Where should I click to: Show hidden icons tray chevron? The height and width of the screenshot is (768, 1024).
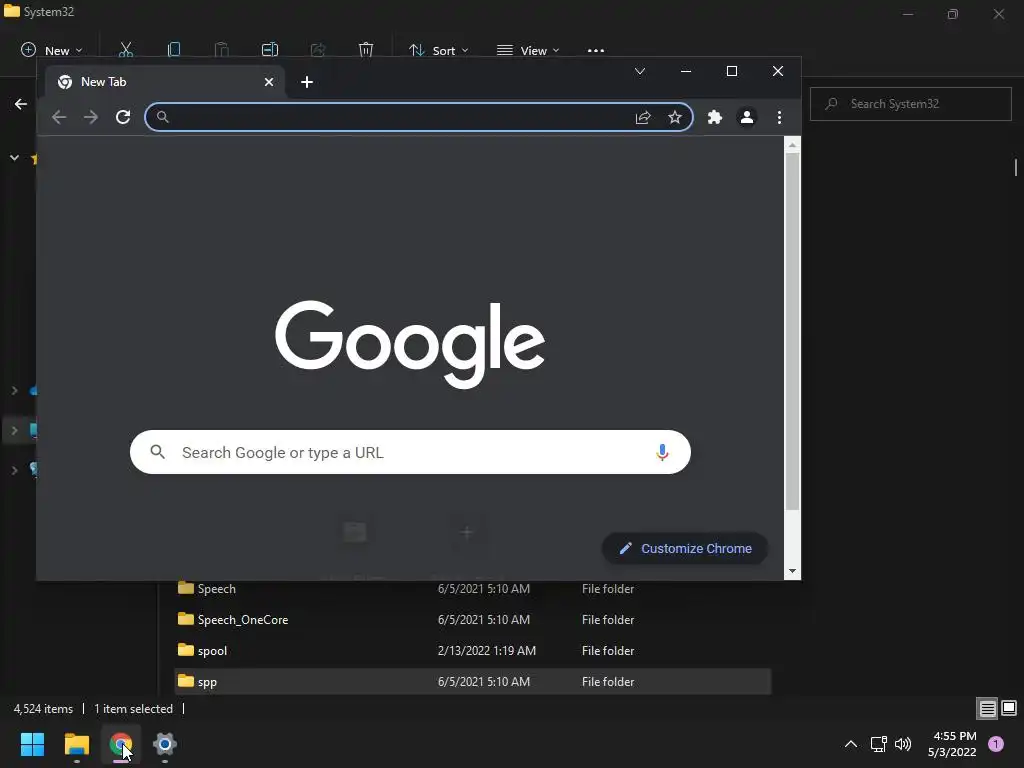(850, 744)
